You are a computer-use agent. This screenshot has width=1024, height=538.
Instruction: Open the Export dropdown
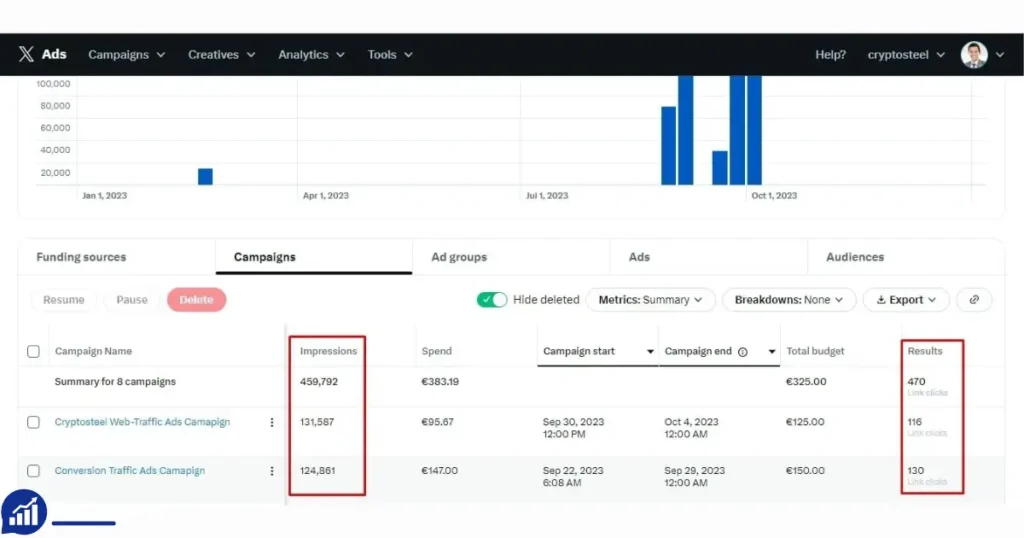tap(906, 300)
